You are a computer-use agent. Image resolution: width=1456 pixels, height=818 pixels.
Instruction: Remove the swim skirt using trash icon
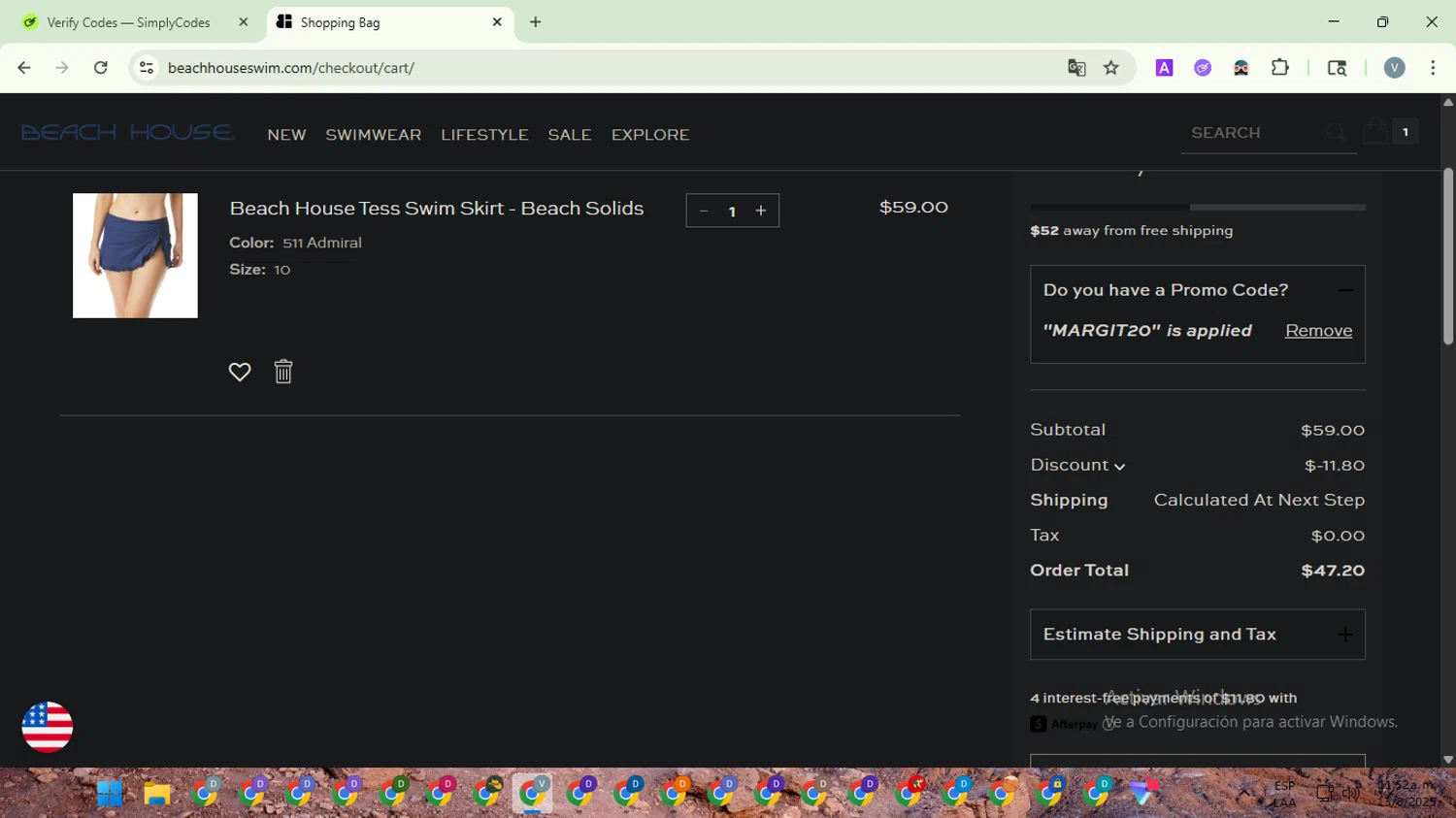coord(283,372)
